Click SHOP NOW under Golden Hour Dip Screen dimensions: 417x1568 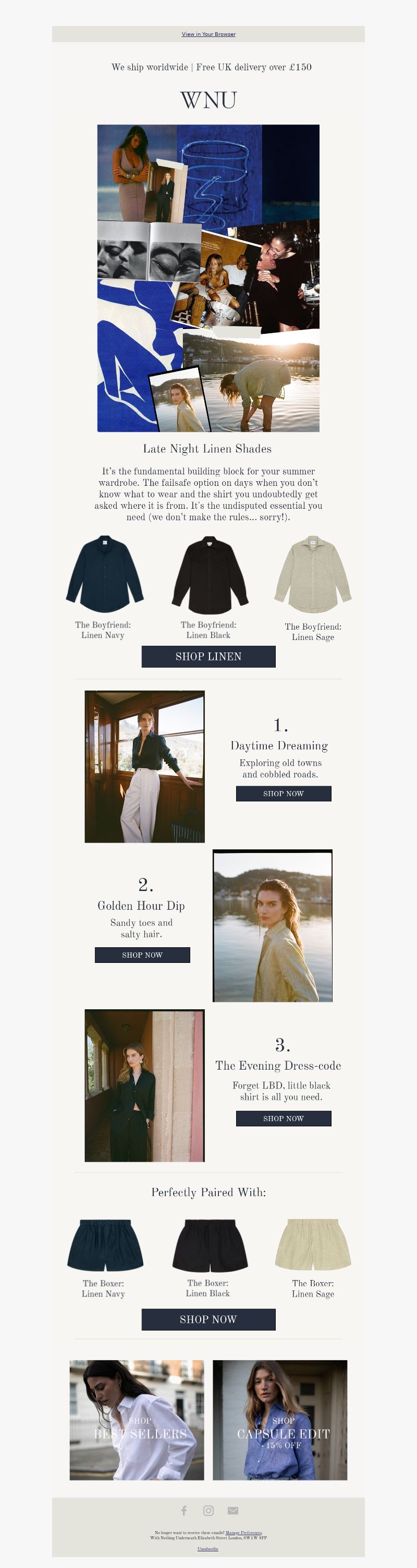(142, 955)
